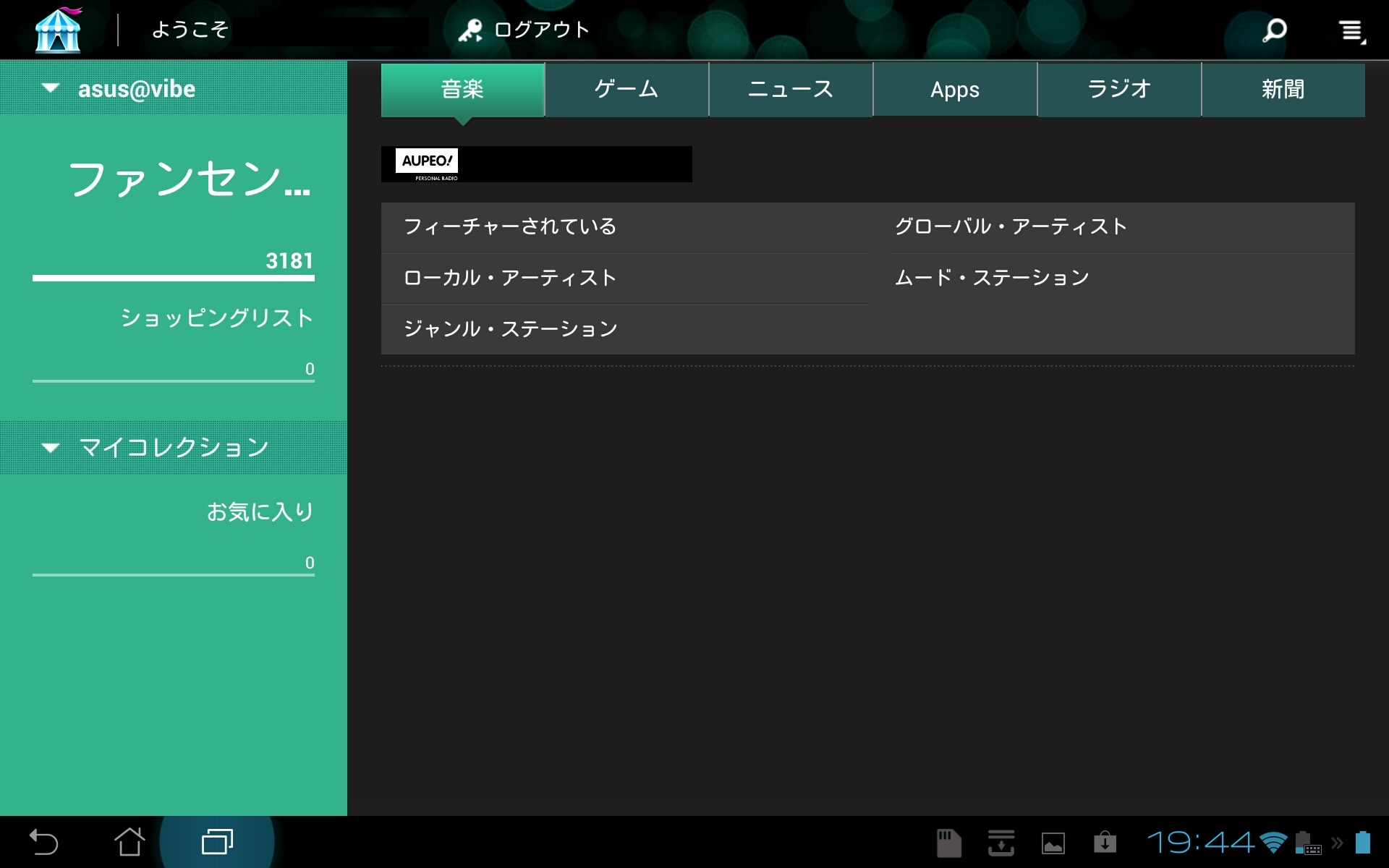
Task: Tap the SD card notification icon
Action: pos(948,843)
